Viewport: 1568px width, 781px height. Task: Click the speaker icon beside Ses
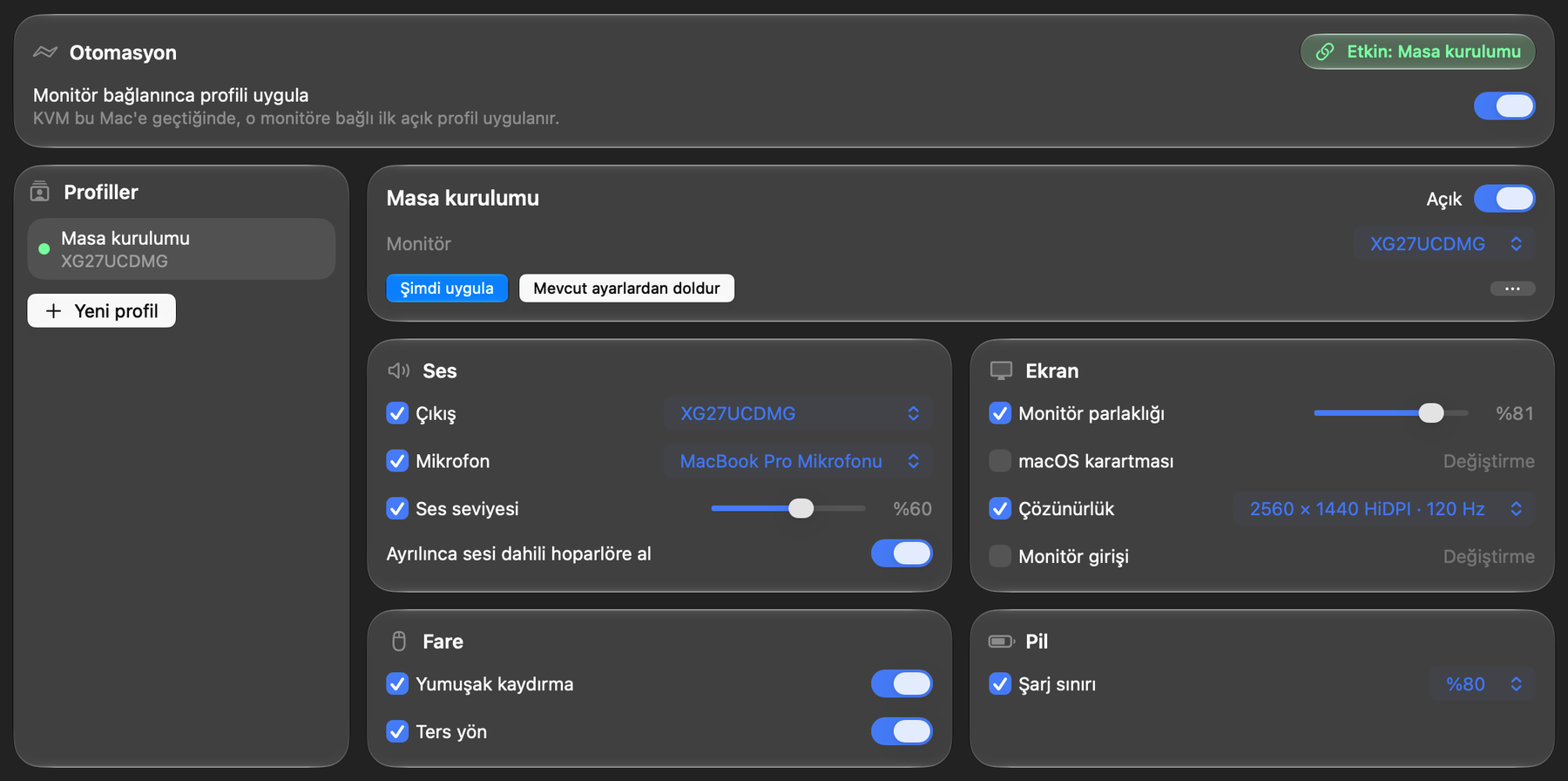[399, 370]
